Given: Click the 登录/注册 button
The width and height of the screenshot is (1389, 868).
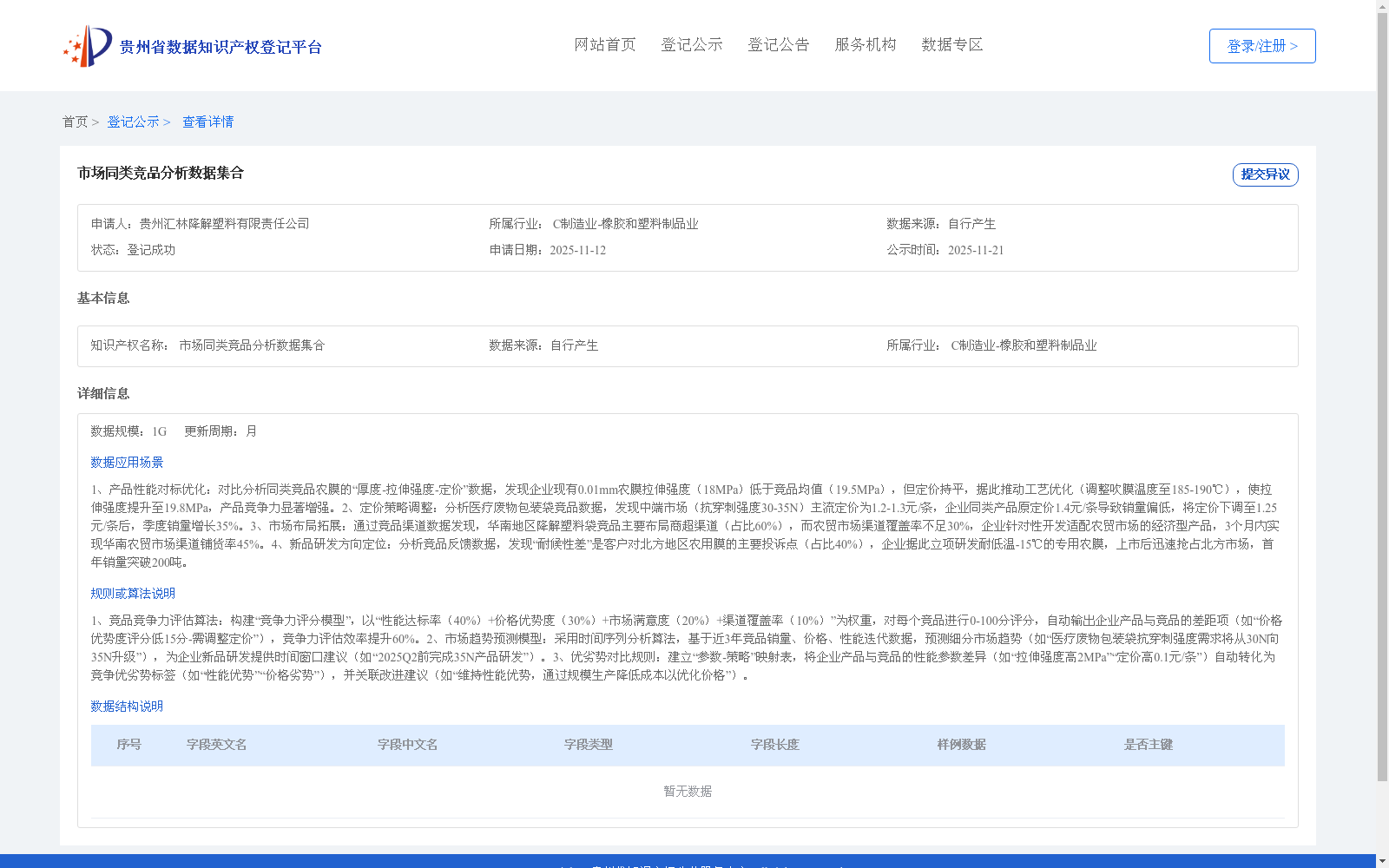Looking at the screenshot, I should click(1261, 45).
